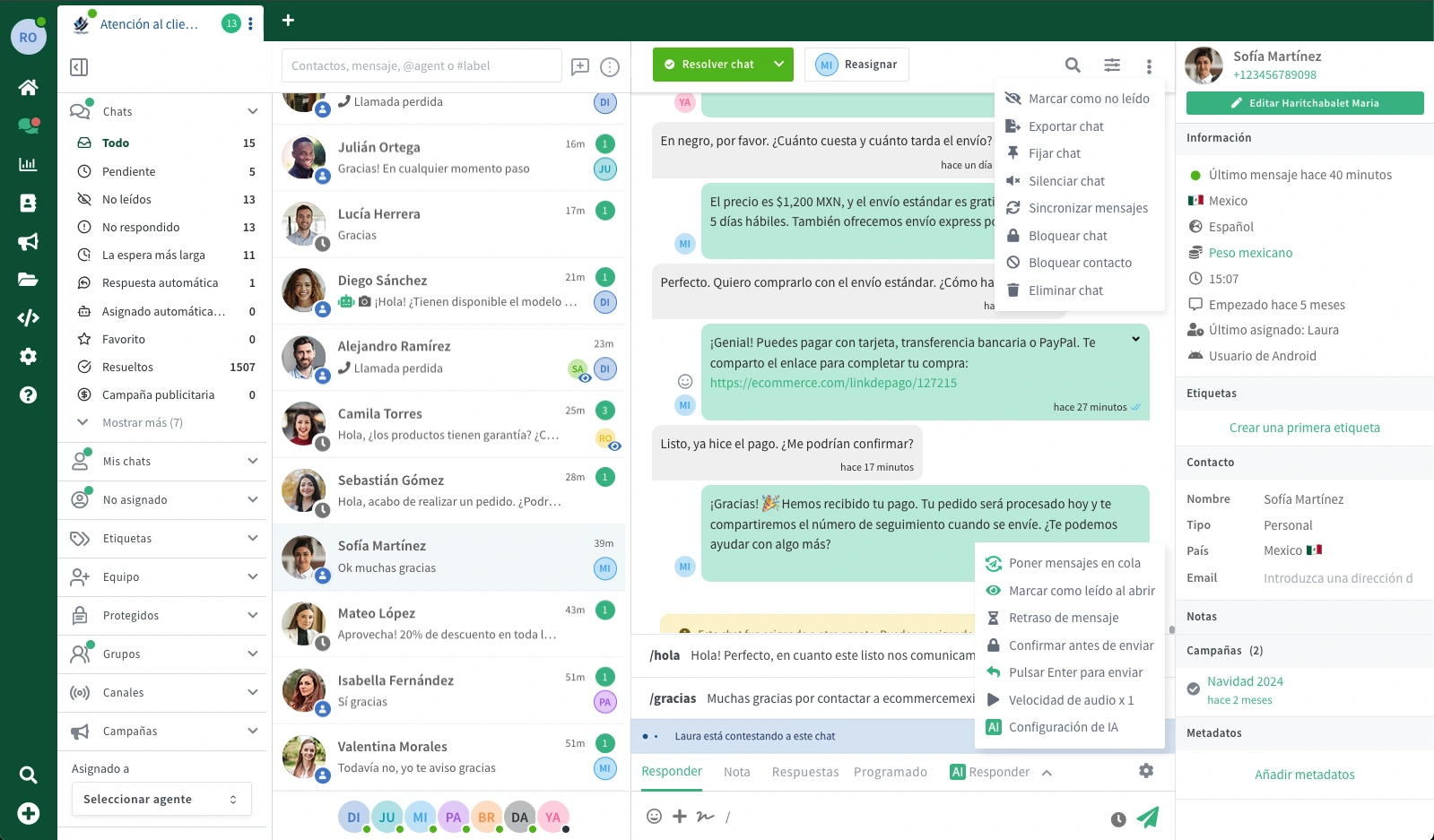Collapse the chat filter panel icon
This screenshot has width=1434, height=840.
click(79, 67)
